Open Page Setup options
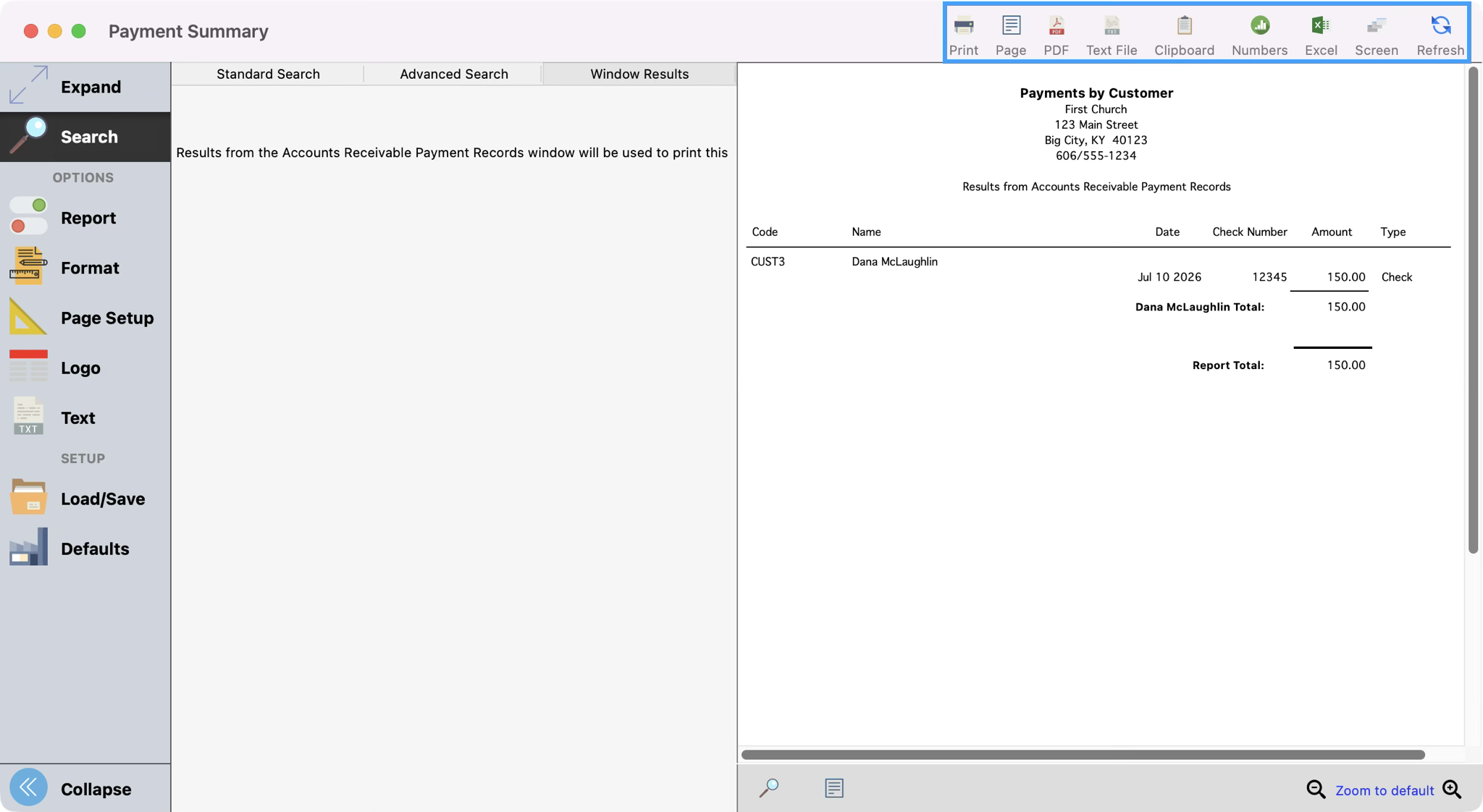 [x=85, y=318]
